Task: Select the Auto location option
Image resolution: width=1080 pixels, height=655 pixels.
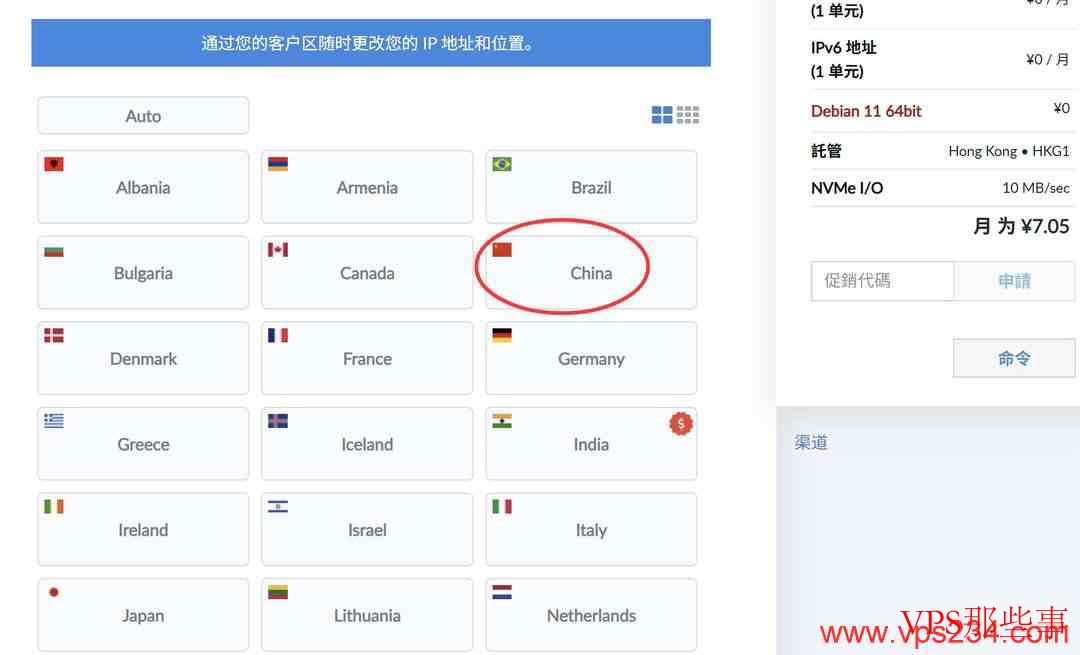Action: [143, 116]
